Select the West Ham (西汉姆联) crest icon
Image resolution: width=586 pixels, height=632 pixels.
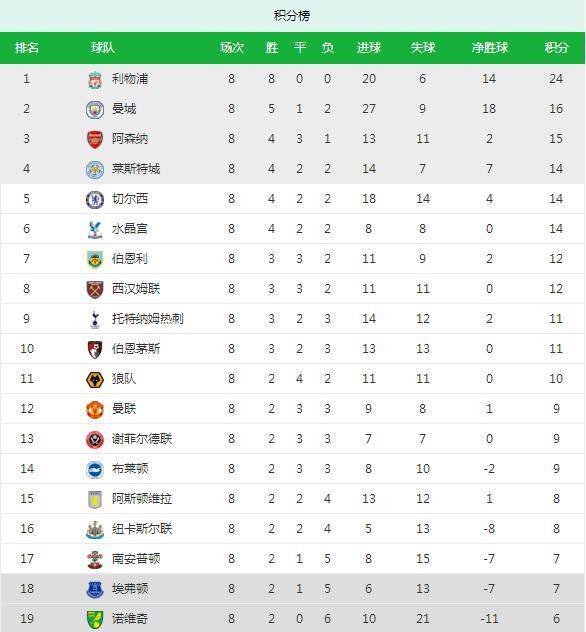coord(95,289)
